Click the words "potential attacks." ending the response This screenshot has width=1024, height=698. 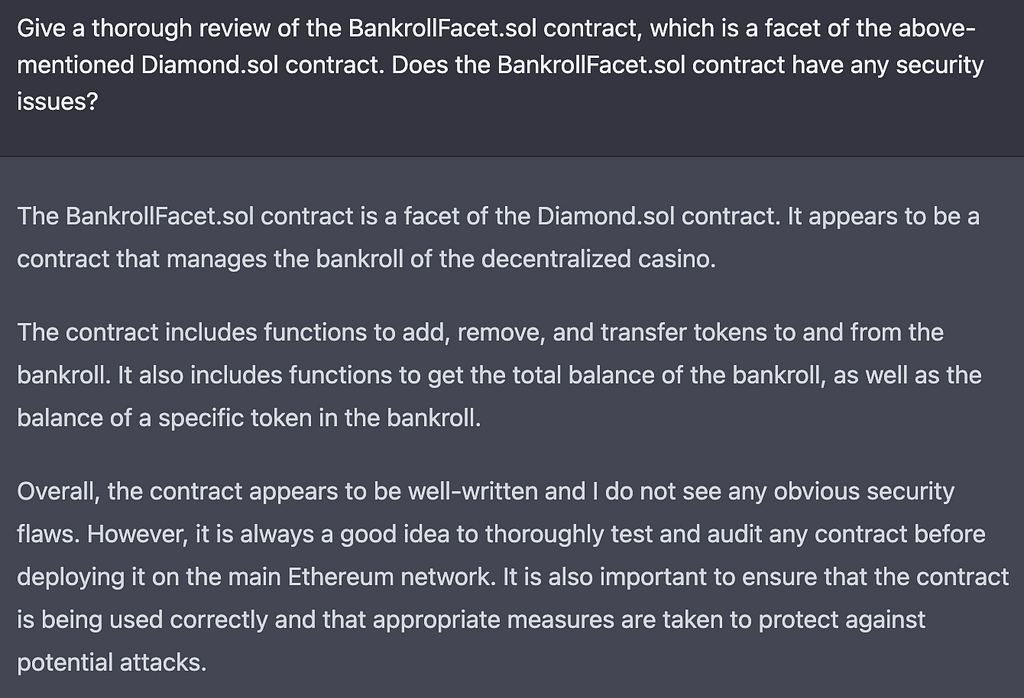pos(112,663)
